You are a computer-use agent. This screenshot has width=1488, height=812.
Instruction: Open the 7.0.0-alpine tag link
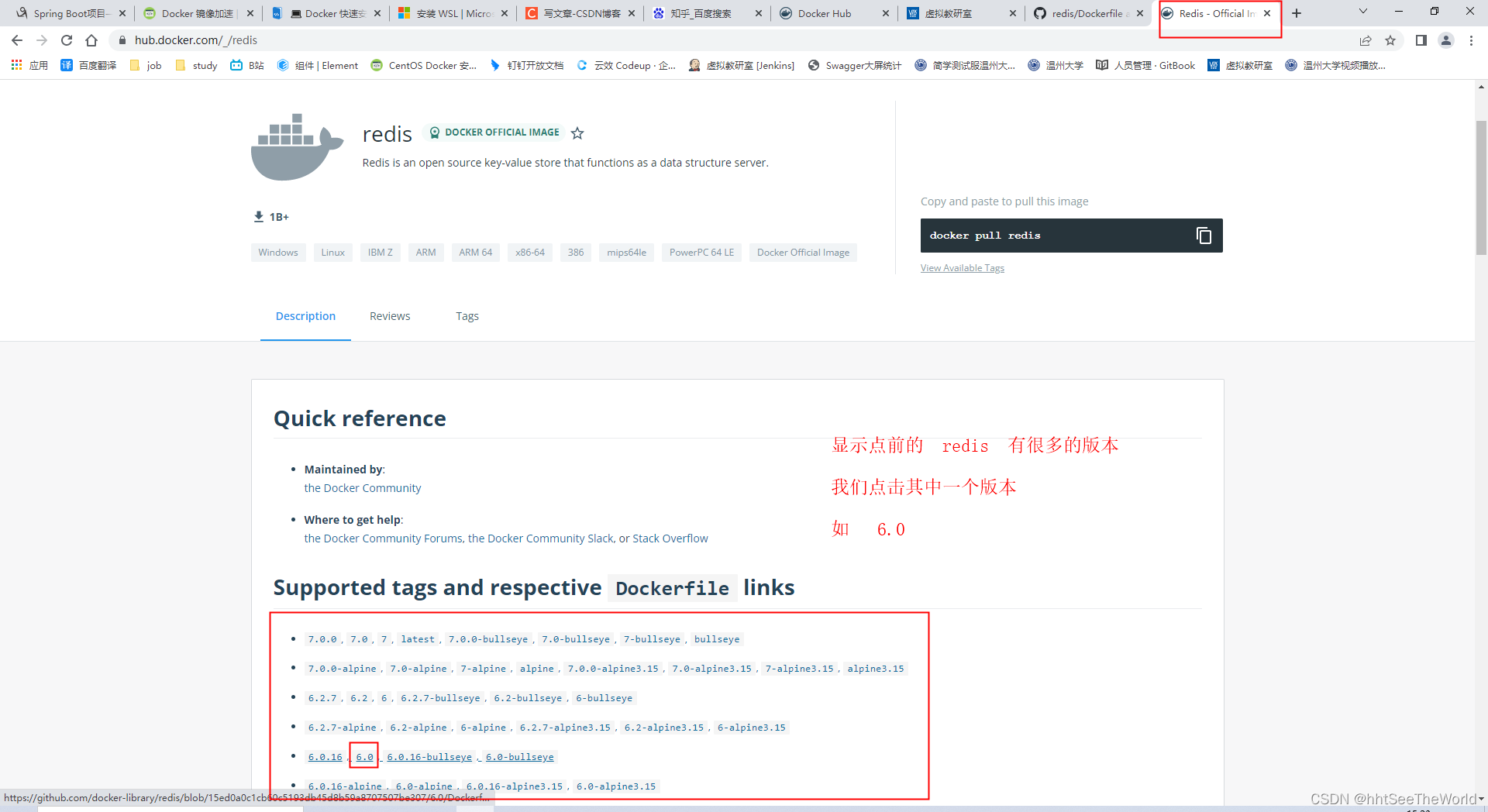click(342, 669)
